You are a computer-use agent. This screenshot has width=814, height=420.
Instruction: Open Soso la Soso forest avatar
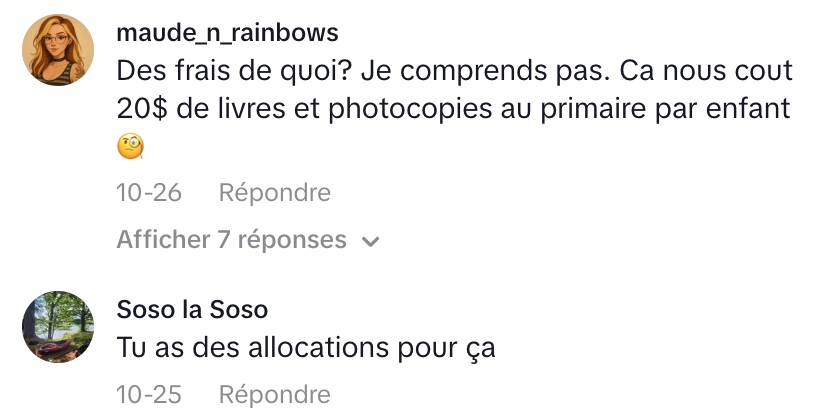pos(58,327)
